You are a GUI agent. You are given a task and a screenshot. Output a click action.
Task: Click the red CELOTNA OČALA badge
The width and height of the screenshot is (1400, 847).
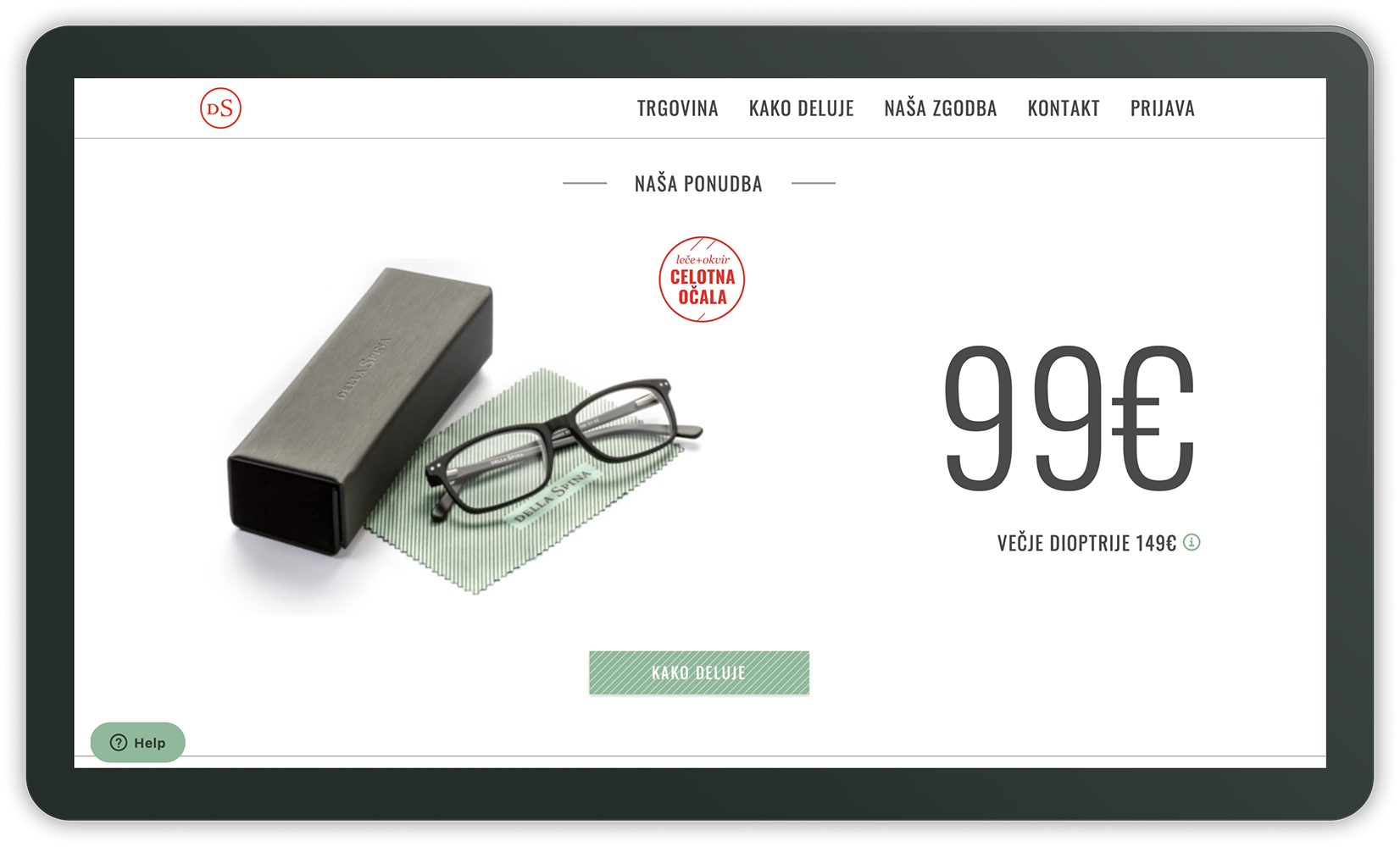click(702, 280)
